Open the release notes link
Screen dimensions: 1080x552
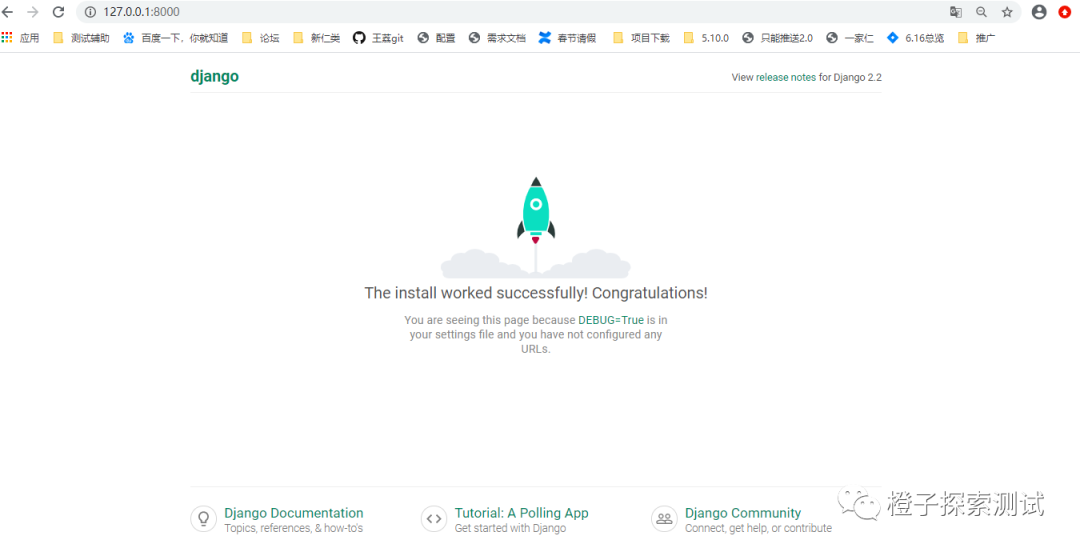(x=786, y=77)
